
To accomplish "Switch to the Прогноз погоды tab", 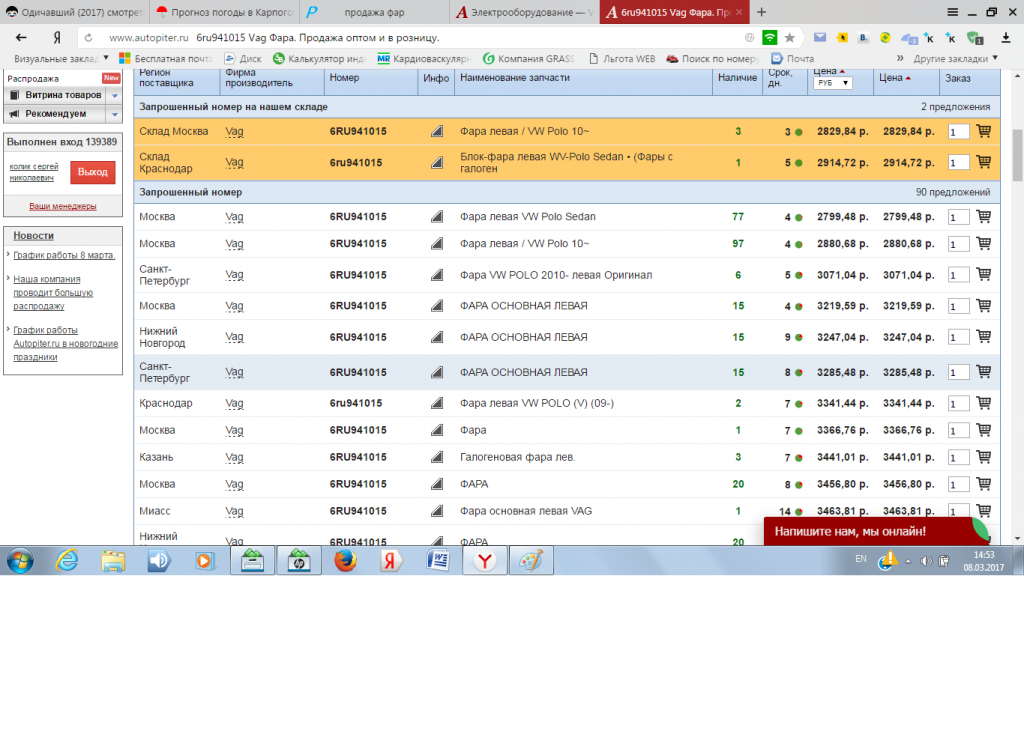I will (x=225, y=12).
